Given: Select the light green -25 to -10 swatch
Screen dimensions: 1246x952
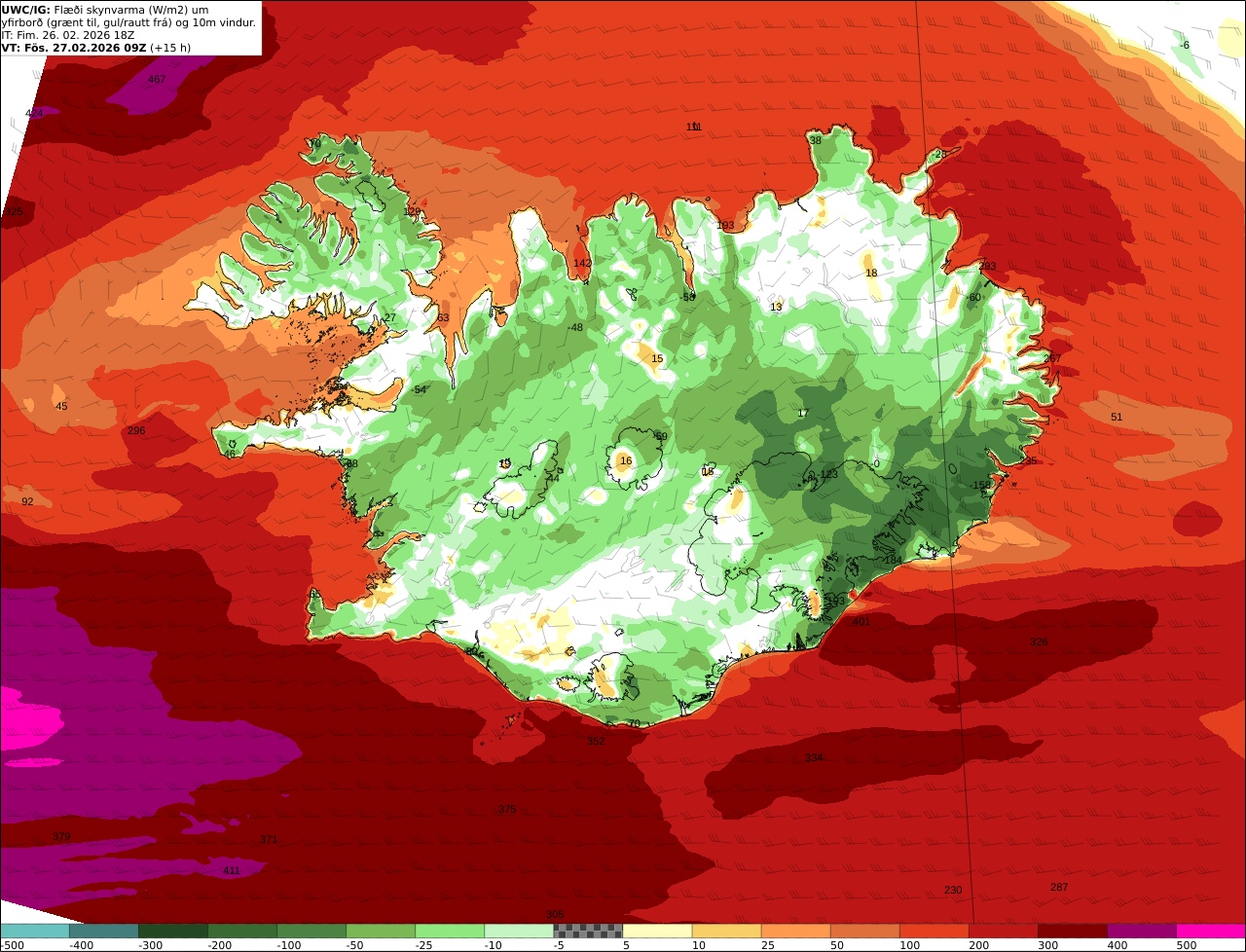Looking at the screenshot, I should (x=450, y=930).
